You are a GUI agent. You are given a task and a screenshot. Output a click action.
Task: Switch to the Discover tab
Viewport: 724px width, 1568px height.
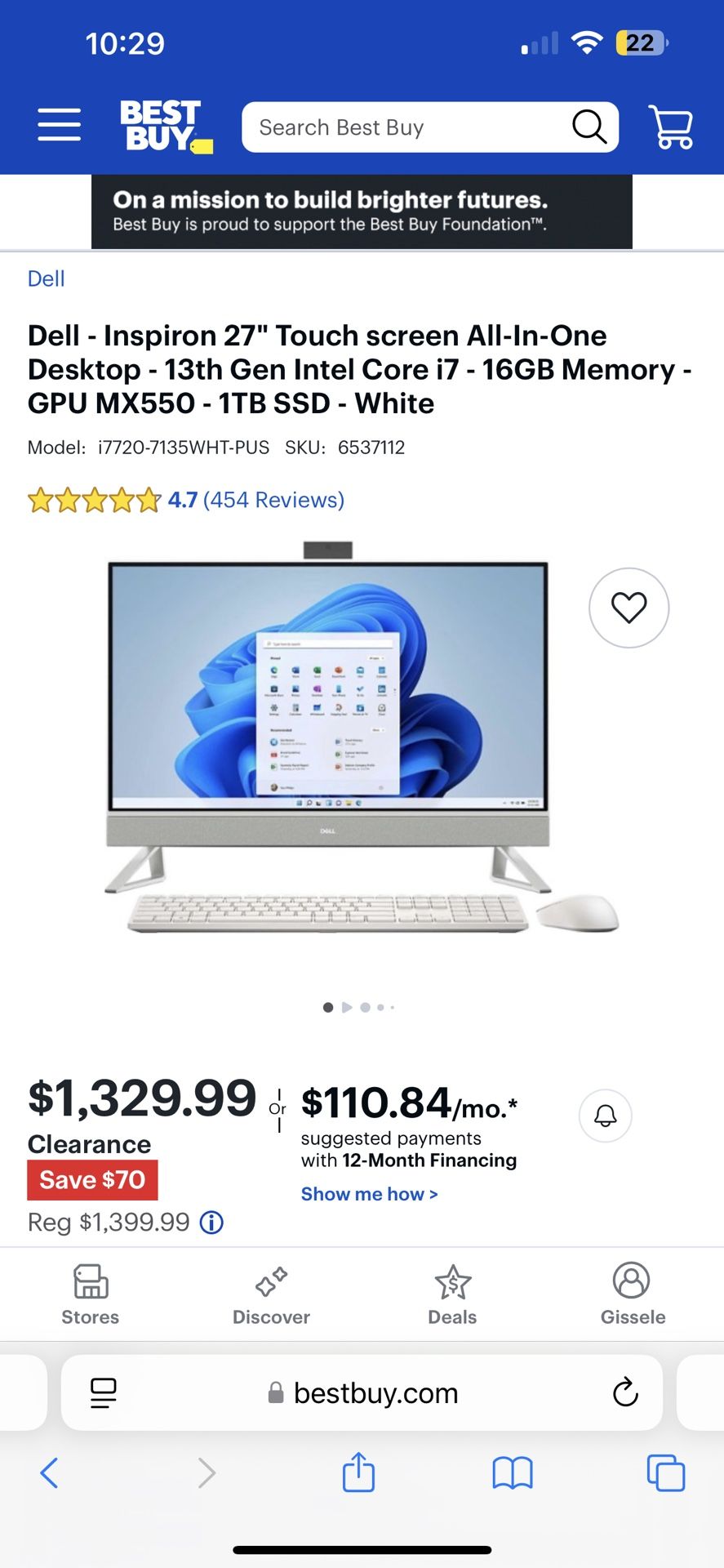tap(271, 1294)
